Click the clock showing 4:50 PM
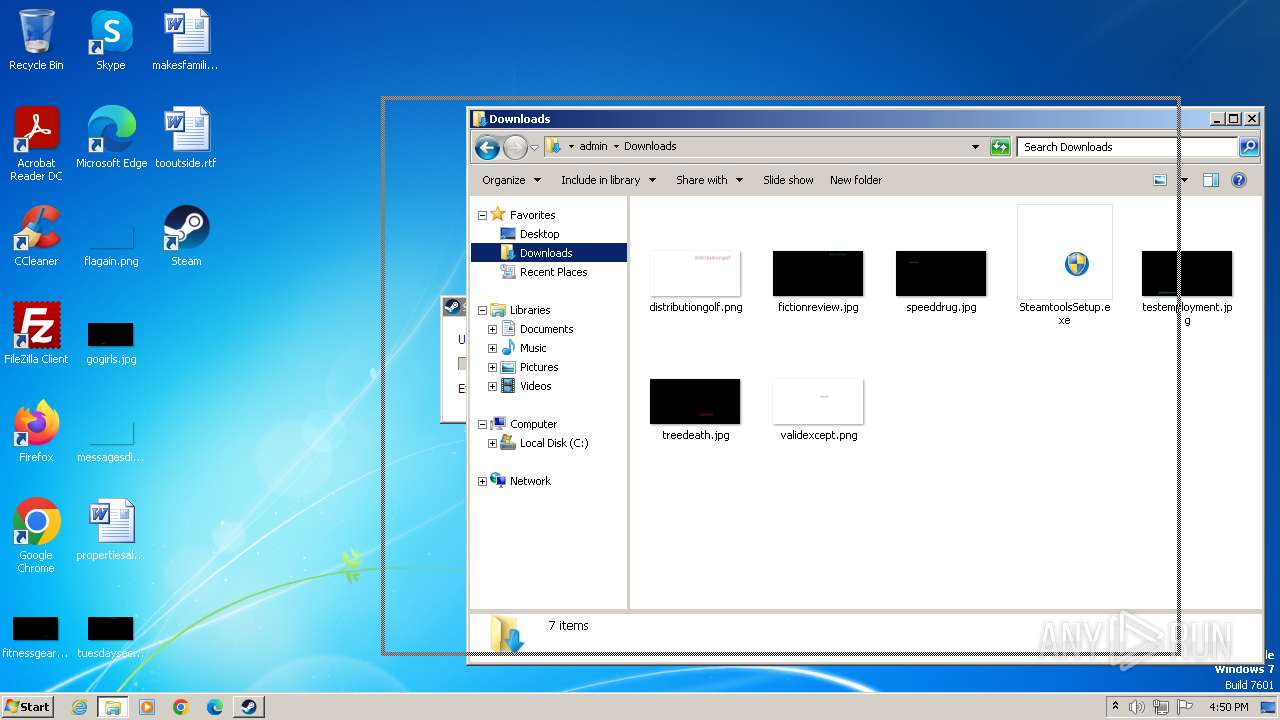The image size is (1280, 720). (x=1228, y=707)
